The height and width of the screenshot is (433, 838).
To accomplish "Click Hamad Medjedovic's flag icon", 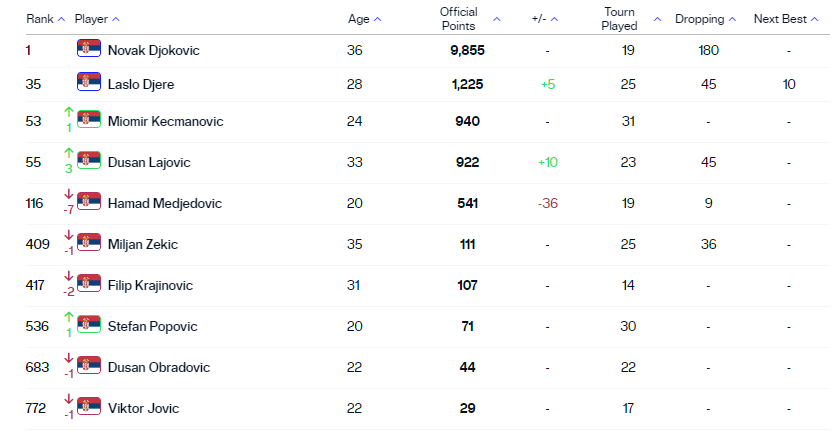I will tap(89, 202).
